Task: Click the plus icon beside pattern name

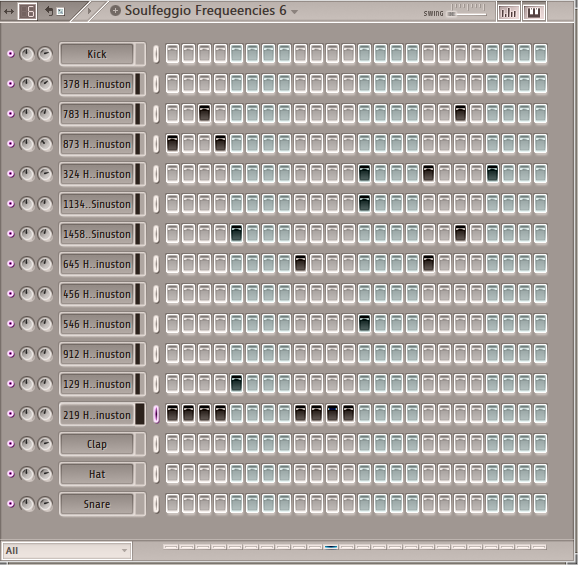Action: 115,11
